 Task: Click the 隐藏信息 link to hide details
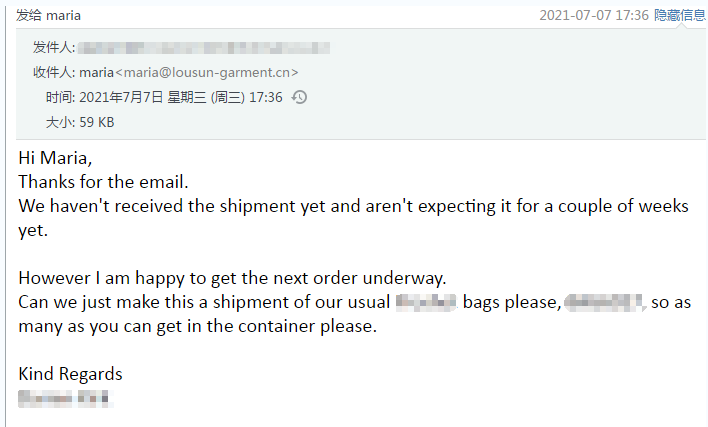680,15
